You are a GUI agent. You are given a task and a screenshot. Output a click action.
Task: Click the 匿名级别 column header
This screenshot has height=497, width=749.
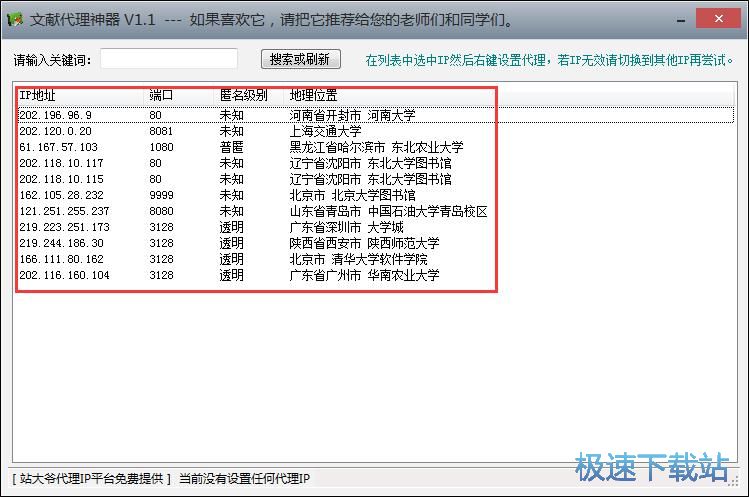(248, 95)
